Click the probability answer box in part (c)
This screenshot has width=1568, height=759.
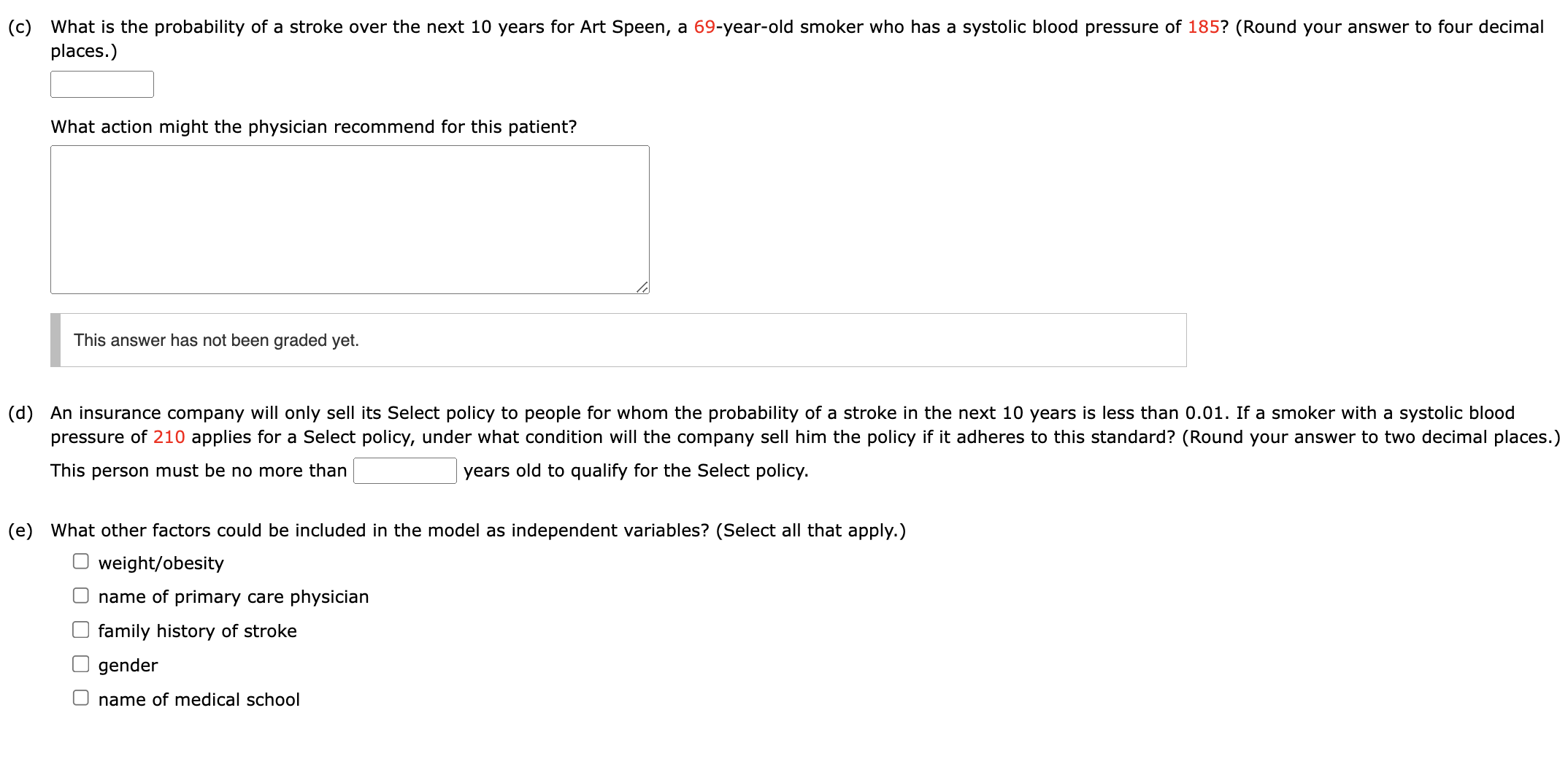(101, 83)
